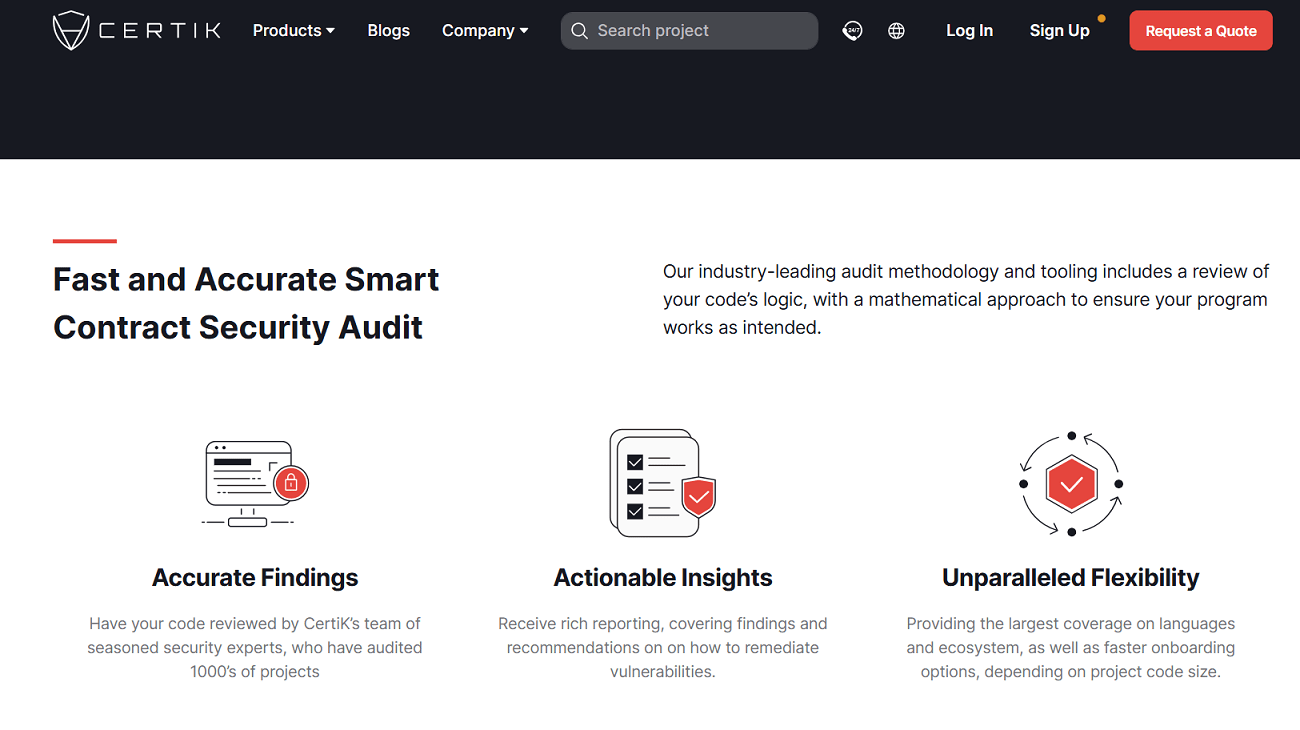Select the Unparalleled Flexibility hexagon icon
Viewport: 1300px width, 730px height.
click(x=1071, y=483)
